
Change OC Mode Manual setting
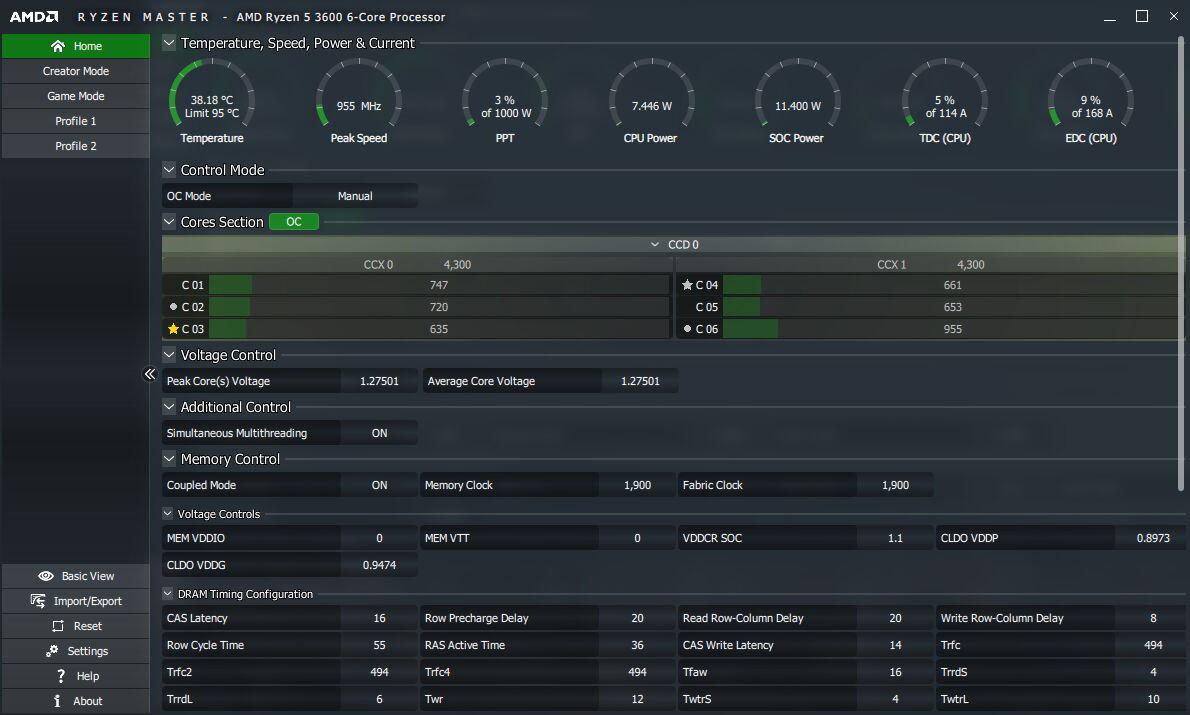pos(354,196)
